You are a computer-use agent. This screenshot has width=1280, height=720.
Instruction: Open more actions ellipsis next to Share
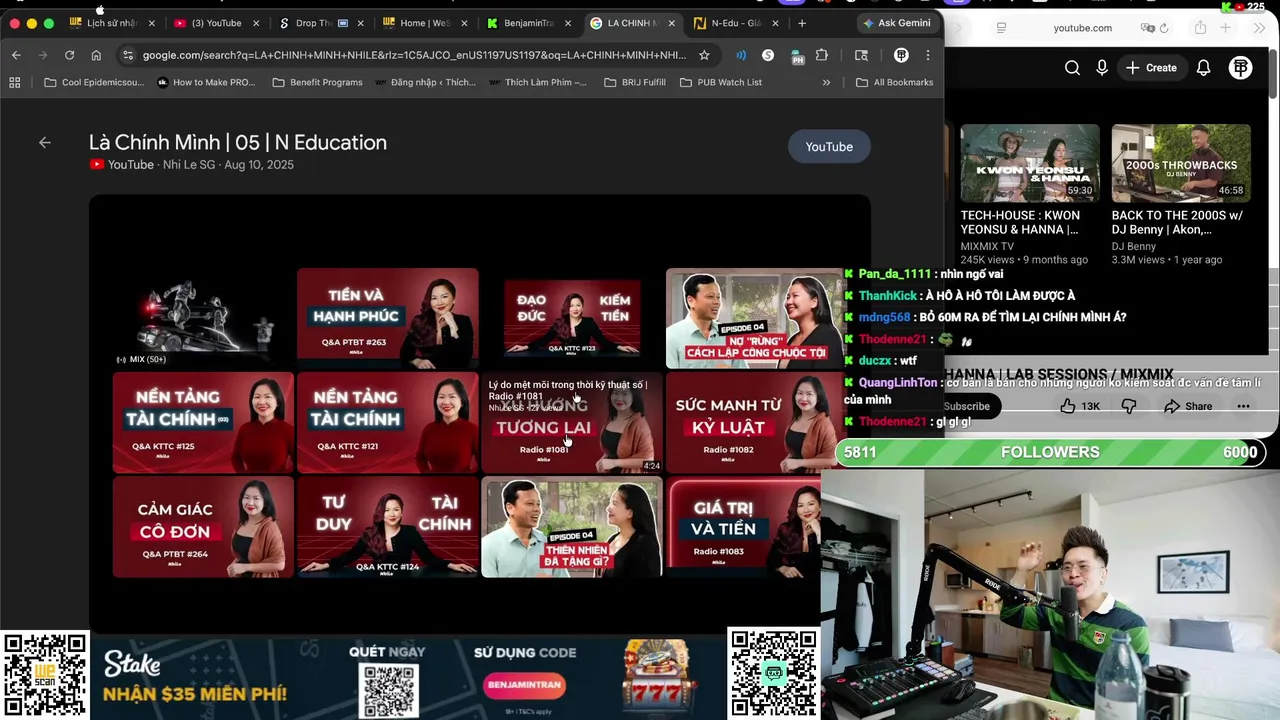pos(1243,406)
